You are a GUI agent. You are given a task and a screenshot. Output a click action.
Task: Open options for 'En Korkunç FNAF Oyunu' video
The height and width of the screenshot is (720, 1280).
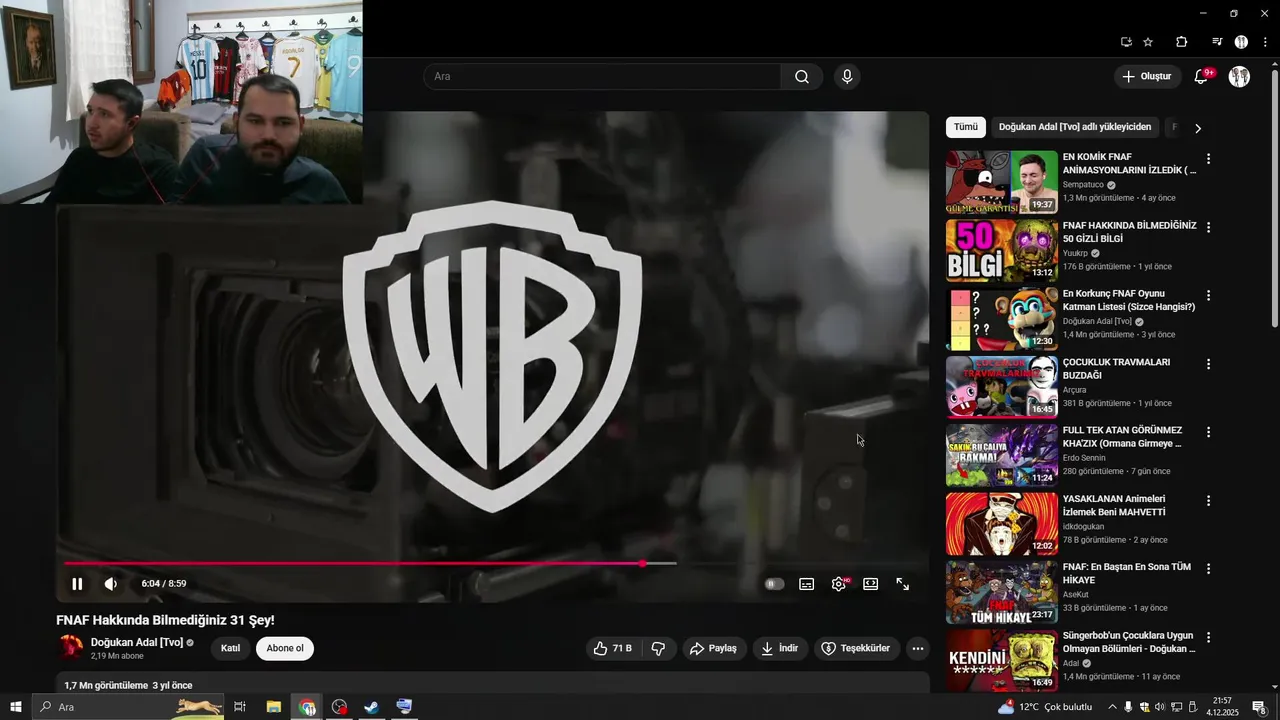1208,295
